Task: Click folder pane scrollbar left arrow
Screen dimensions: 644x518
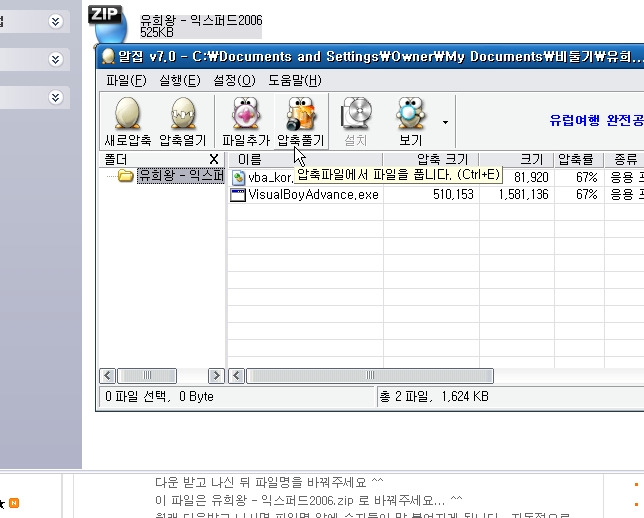Action: pyautogui.click(x=108, y=375)
